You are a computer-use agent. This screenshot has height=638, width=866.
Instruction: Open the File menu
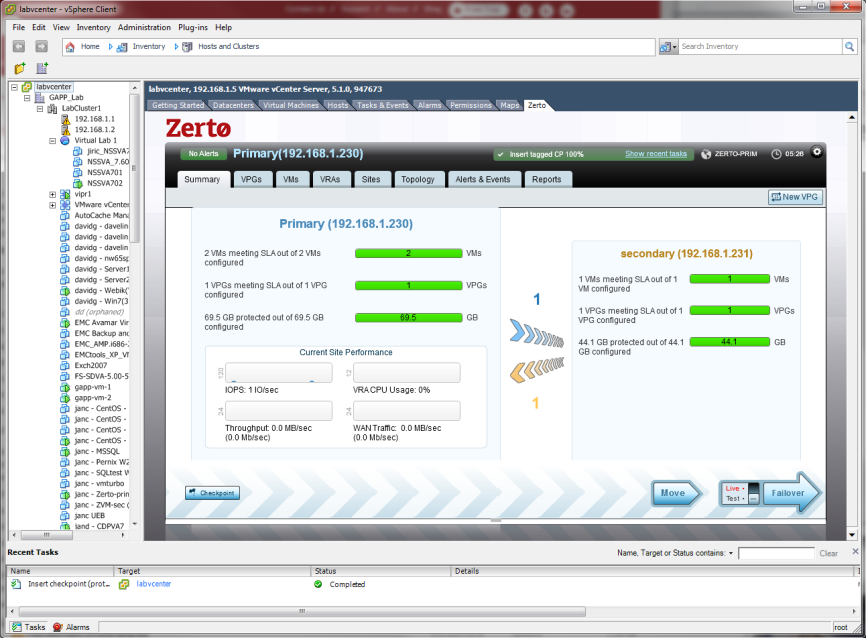19,27
